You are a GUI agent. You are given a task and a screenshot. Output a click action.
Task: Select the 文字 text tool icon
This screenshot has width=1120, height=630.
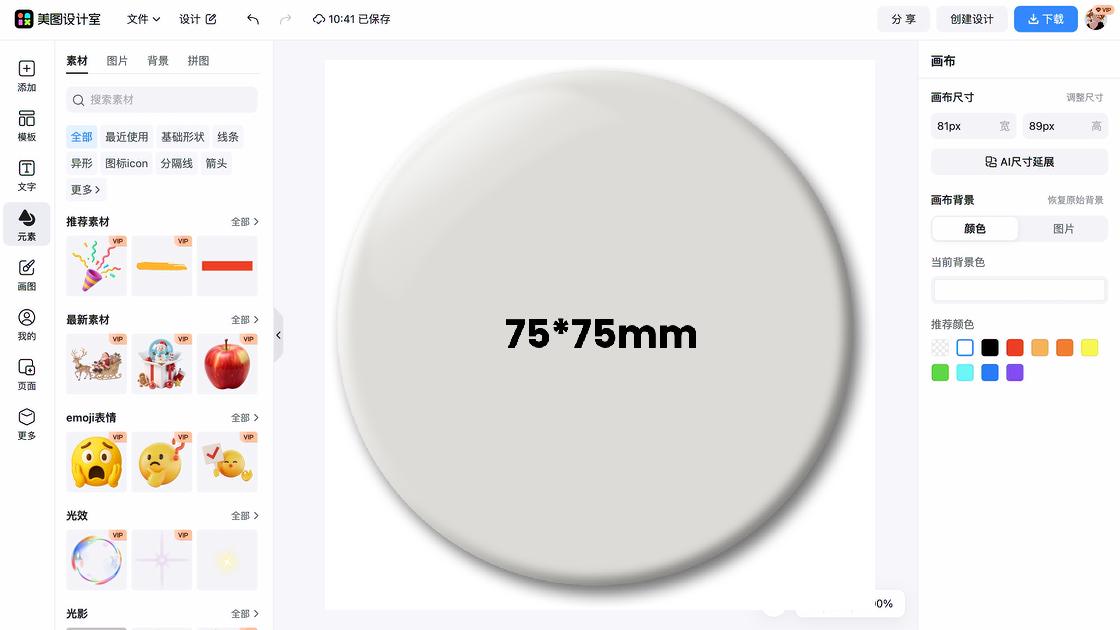coord(26,175)
